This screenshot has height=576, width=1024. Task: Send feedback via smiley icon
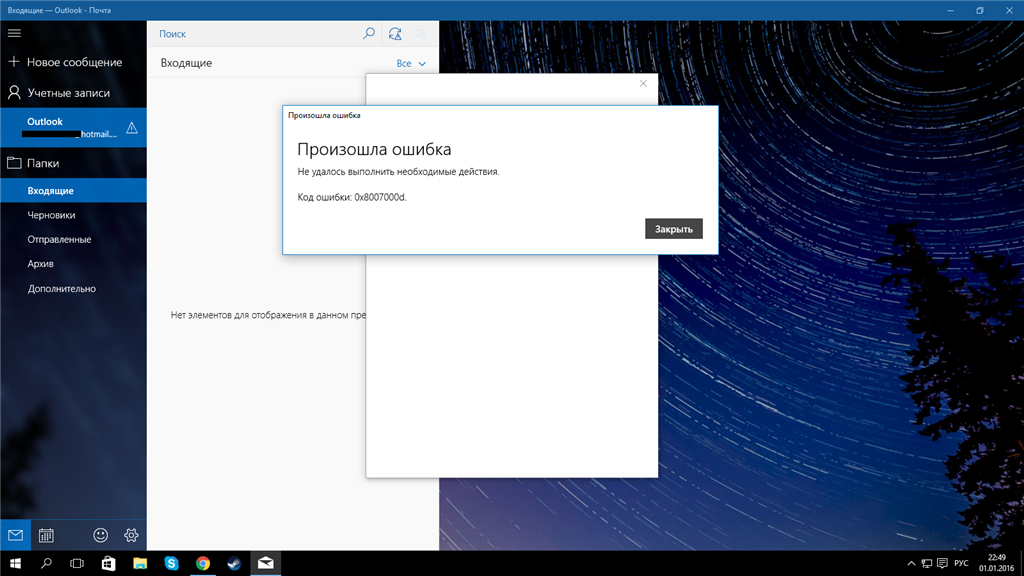tap(101, 536)
